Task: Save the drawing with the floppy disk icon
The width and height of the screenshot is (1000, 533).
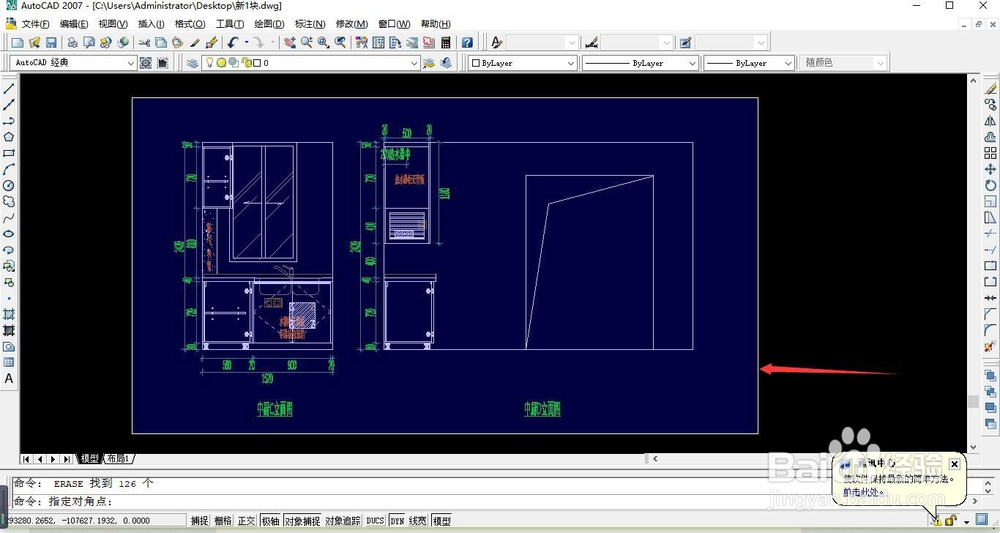Action: pyautogui.click(x=51, y=43)
